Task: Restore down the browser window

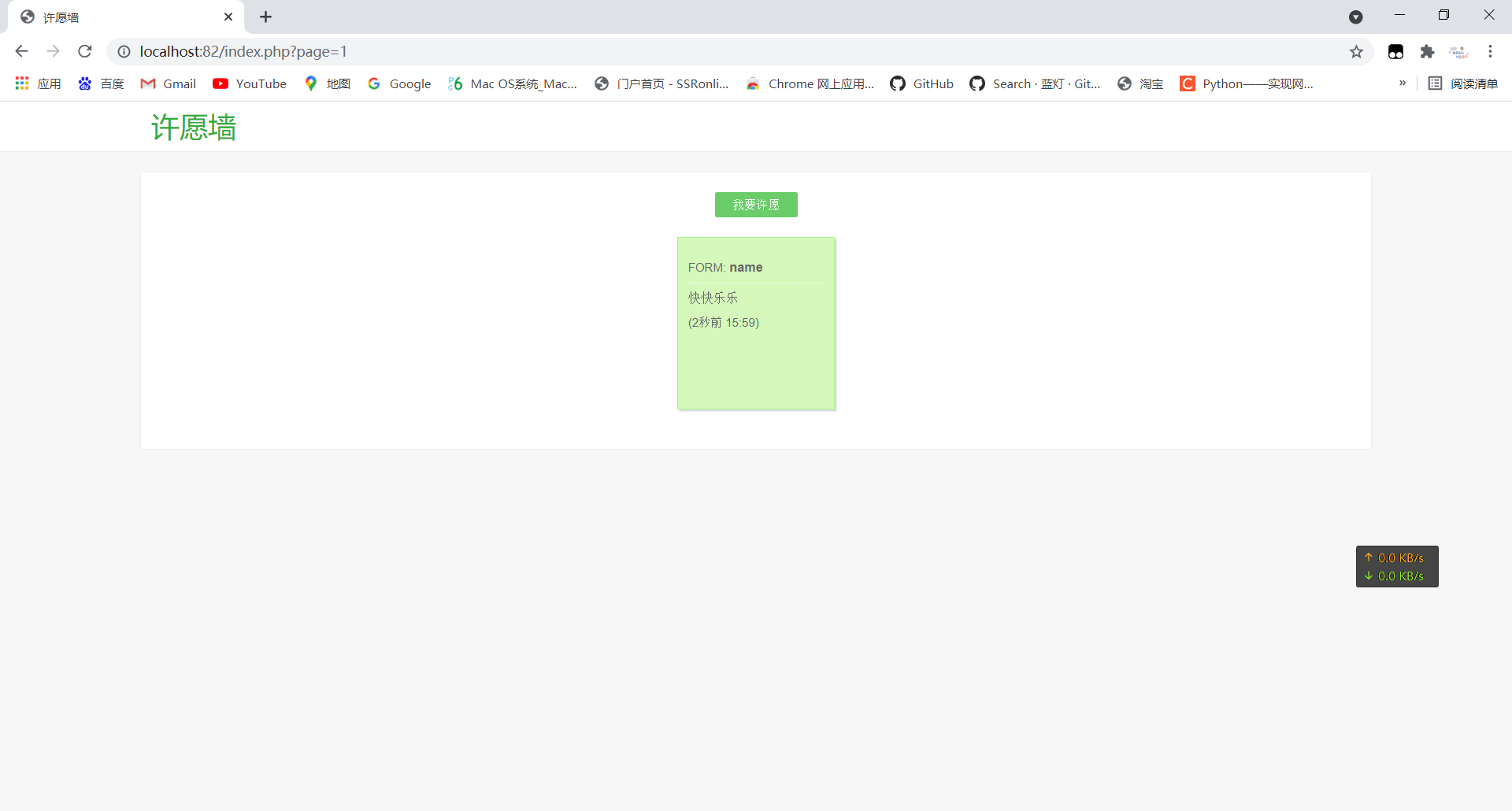Action: (1443, 16)
